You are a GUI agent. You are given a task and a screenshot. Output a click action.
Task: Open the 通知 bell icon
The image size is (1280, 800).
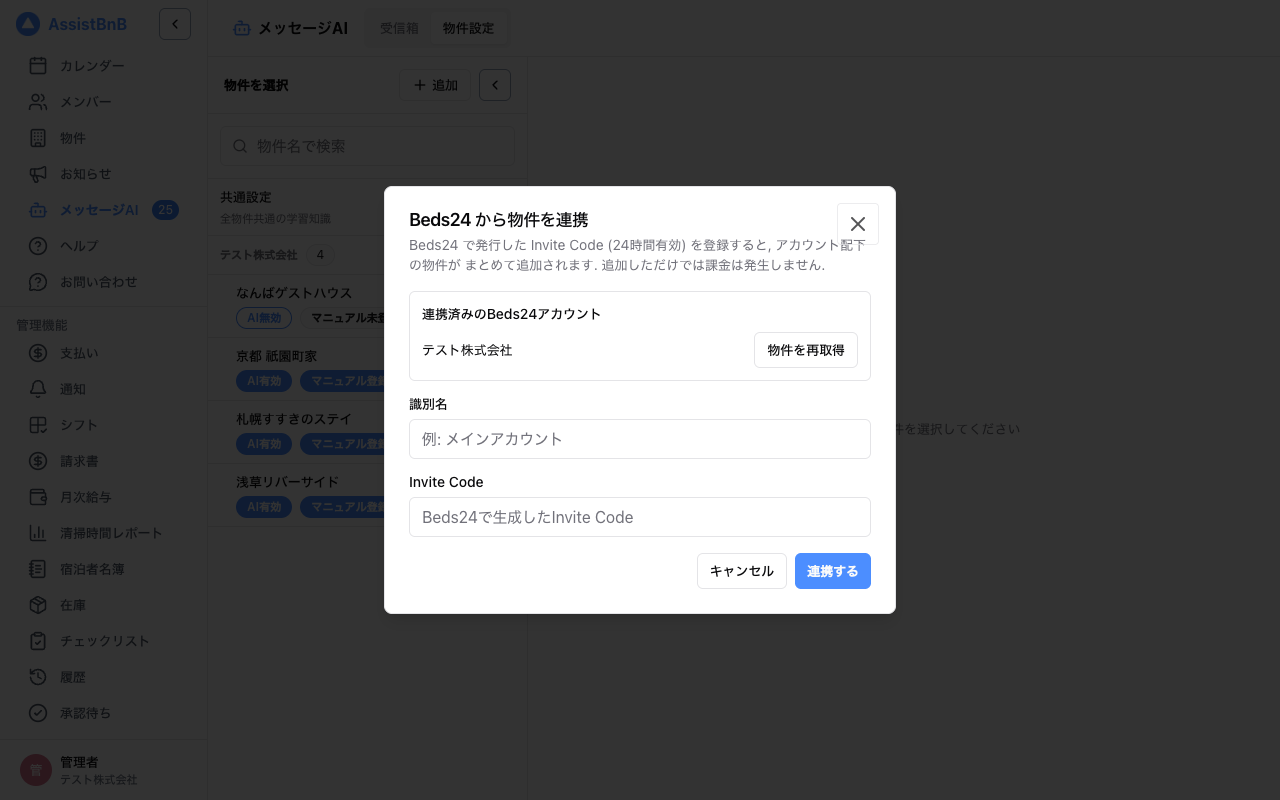point(38,389)
